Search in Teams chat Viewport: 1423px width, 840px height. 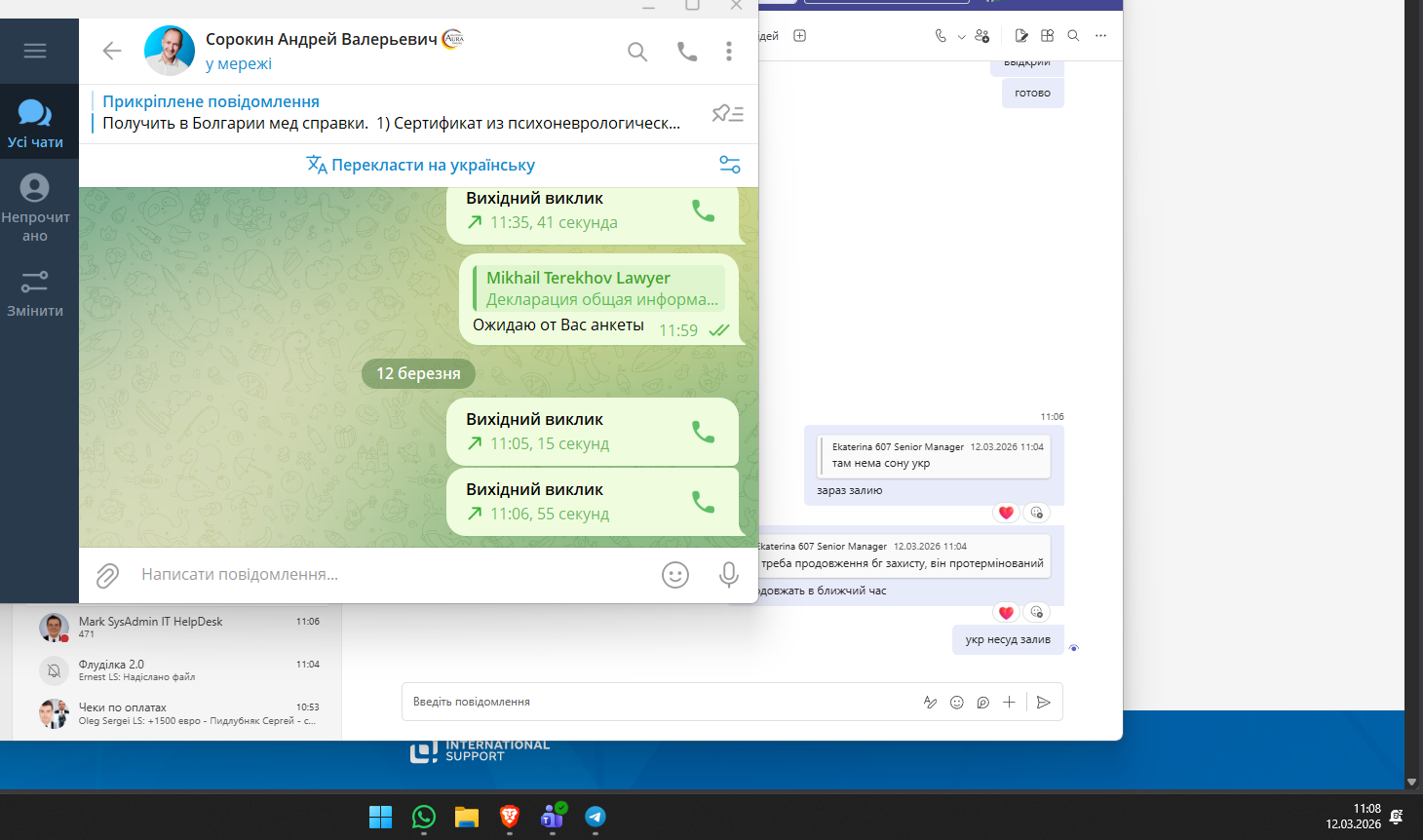pyautogui.click(x=1073, y=36)
